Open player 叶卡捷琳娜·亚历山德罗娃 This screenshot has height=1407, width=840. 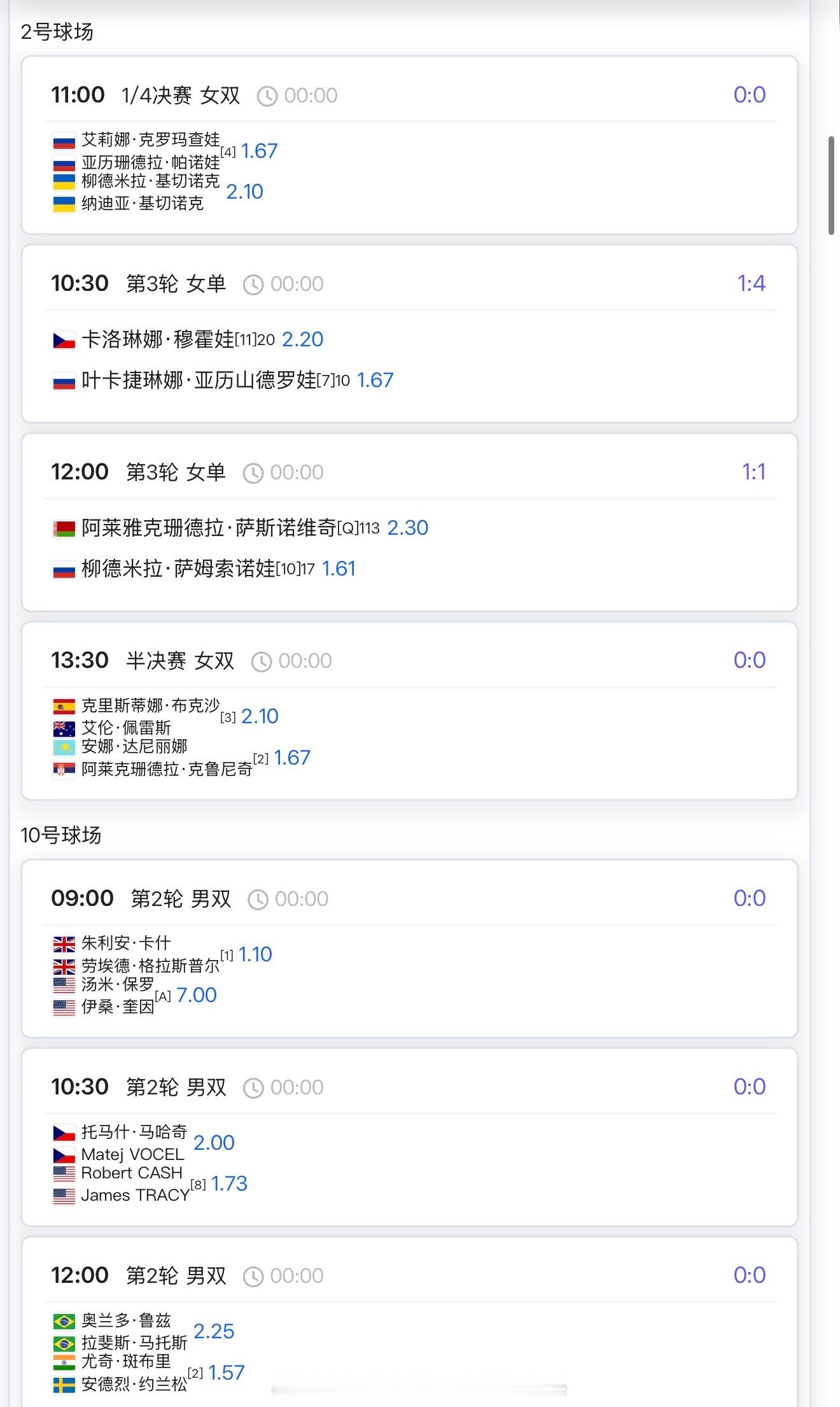coord(199,380)
